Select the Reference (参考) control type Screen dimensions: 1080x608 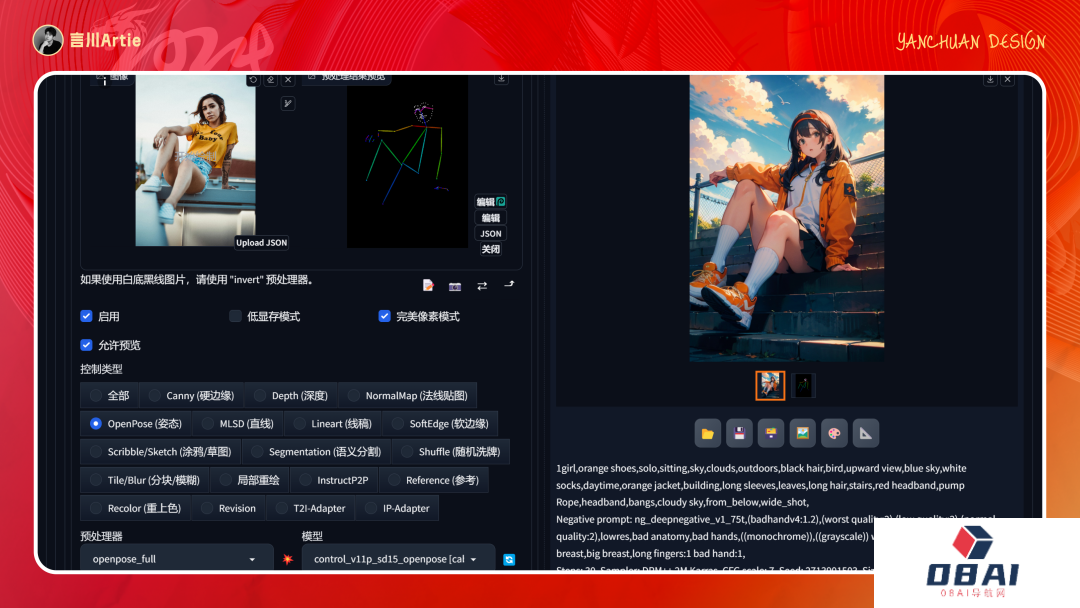(434, 480)
